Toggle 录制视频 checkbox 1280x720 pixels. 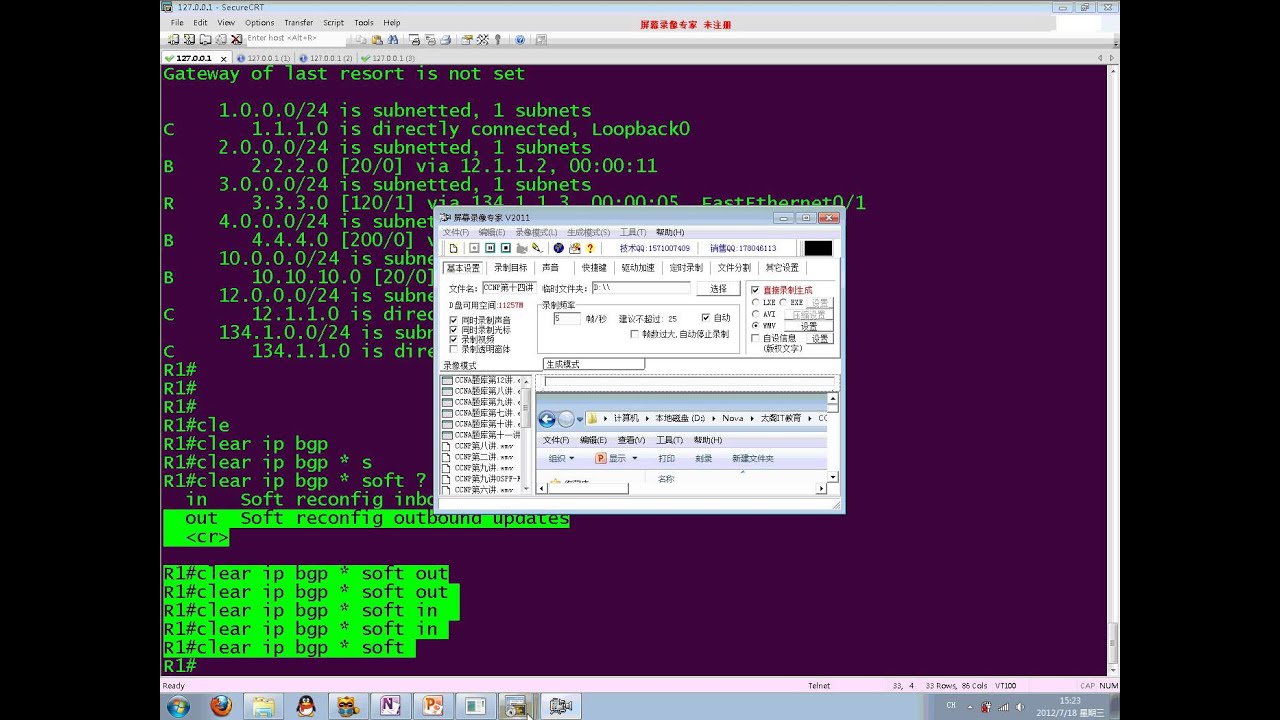[x=453, y=339]
